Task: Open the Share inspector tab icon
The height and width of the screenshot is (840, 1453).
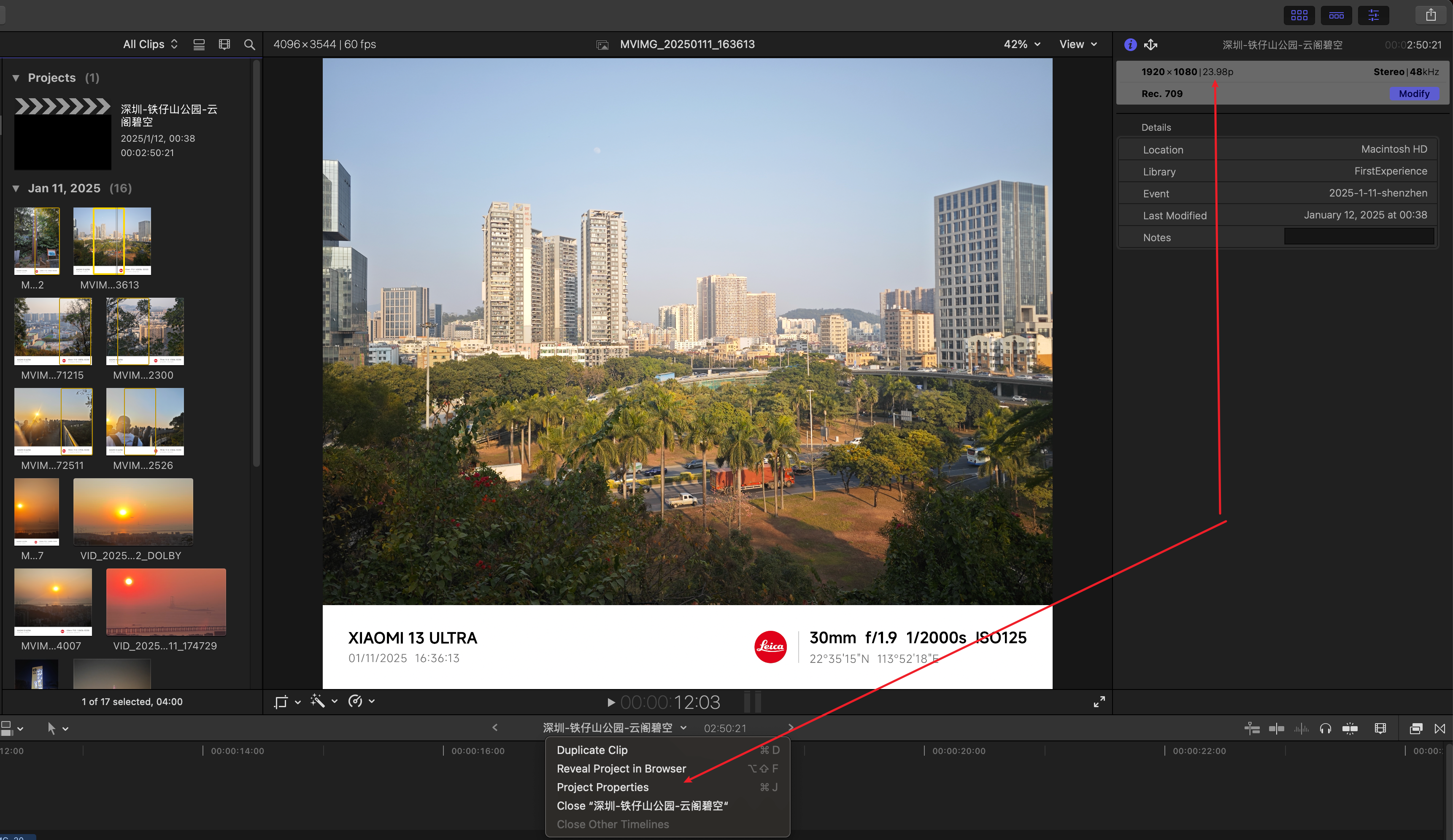Action: click(1151, 45)
